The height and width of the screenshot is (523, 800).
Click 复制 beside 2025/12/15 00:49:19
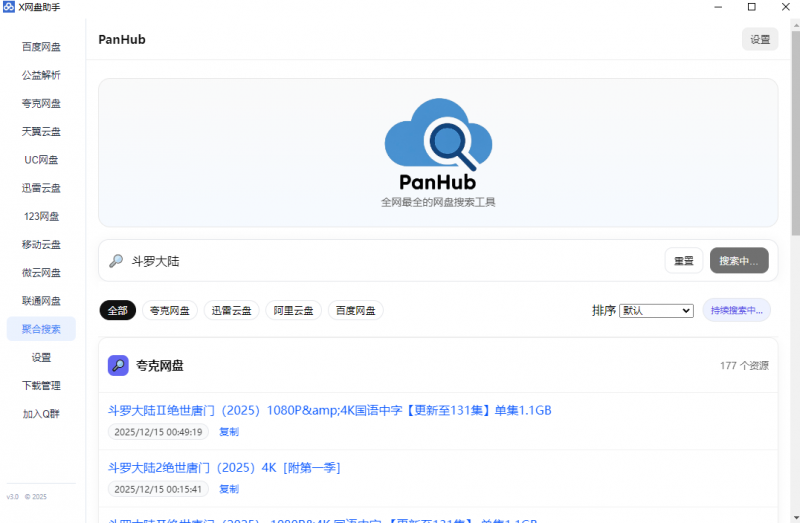pos(229,432)
